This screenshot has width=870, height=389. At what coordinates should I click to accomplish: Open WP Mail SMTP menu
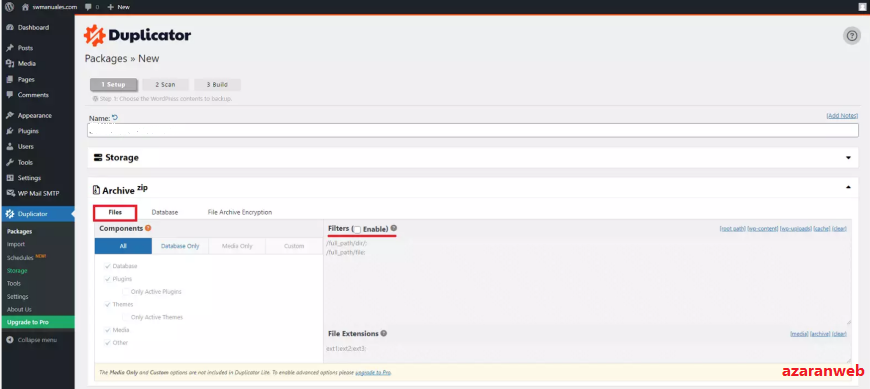coord(38,194)
